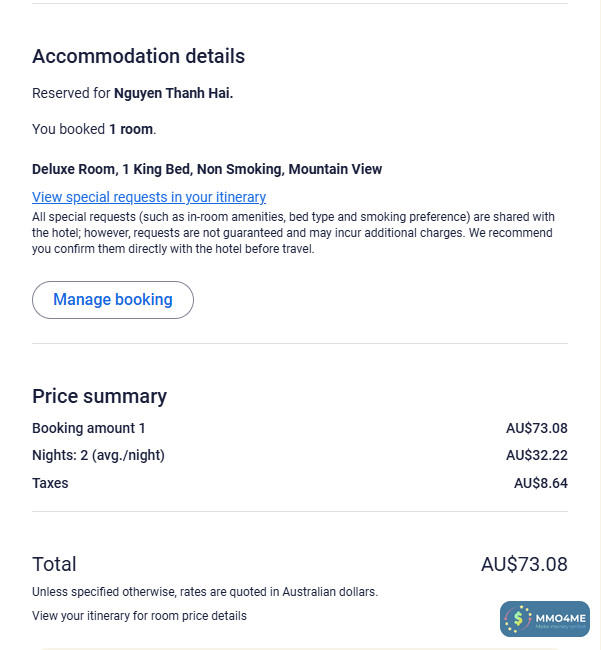Click View your itinerary for room price details
This screenshot has width=601, height=650.
pyautogui.click(x=139, y=615)
